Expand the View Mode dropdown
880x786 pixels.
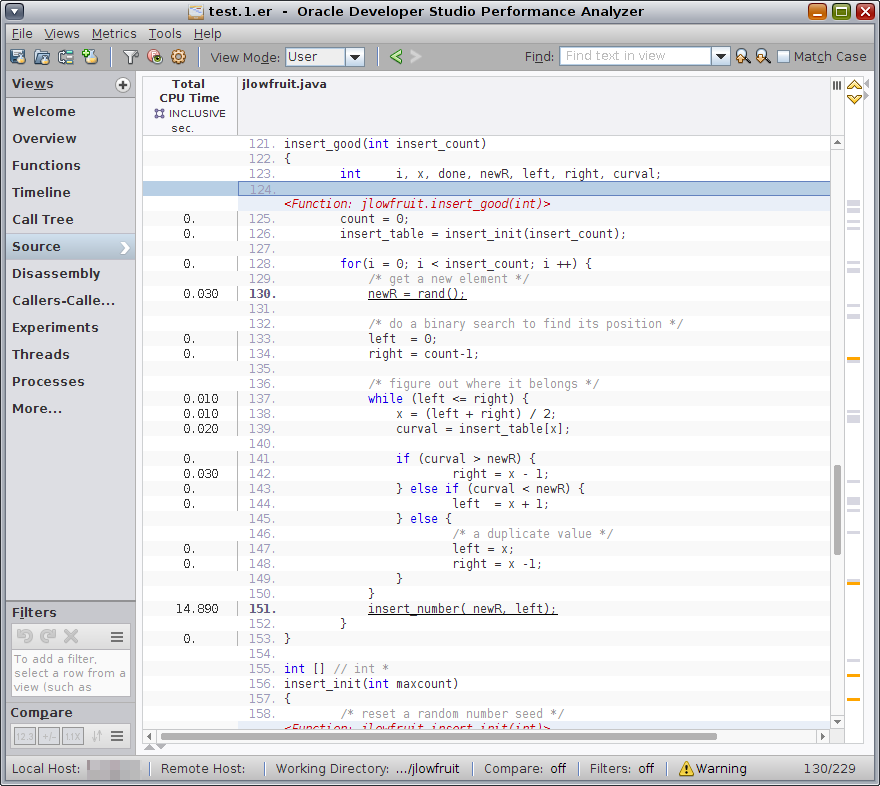point(354,57)
